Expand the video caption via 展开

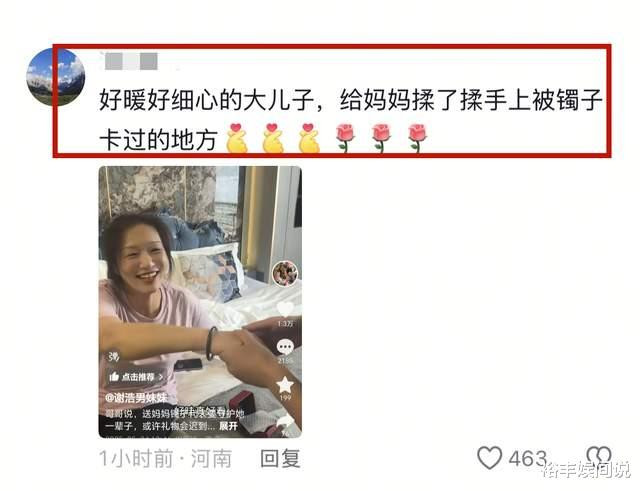pos(229,426)
